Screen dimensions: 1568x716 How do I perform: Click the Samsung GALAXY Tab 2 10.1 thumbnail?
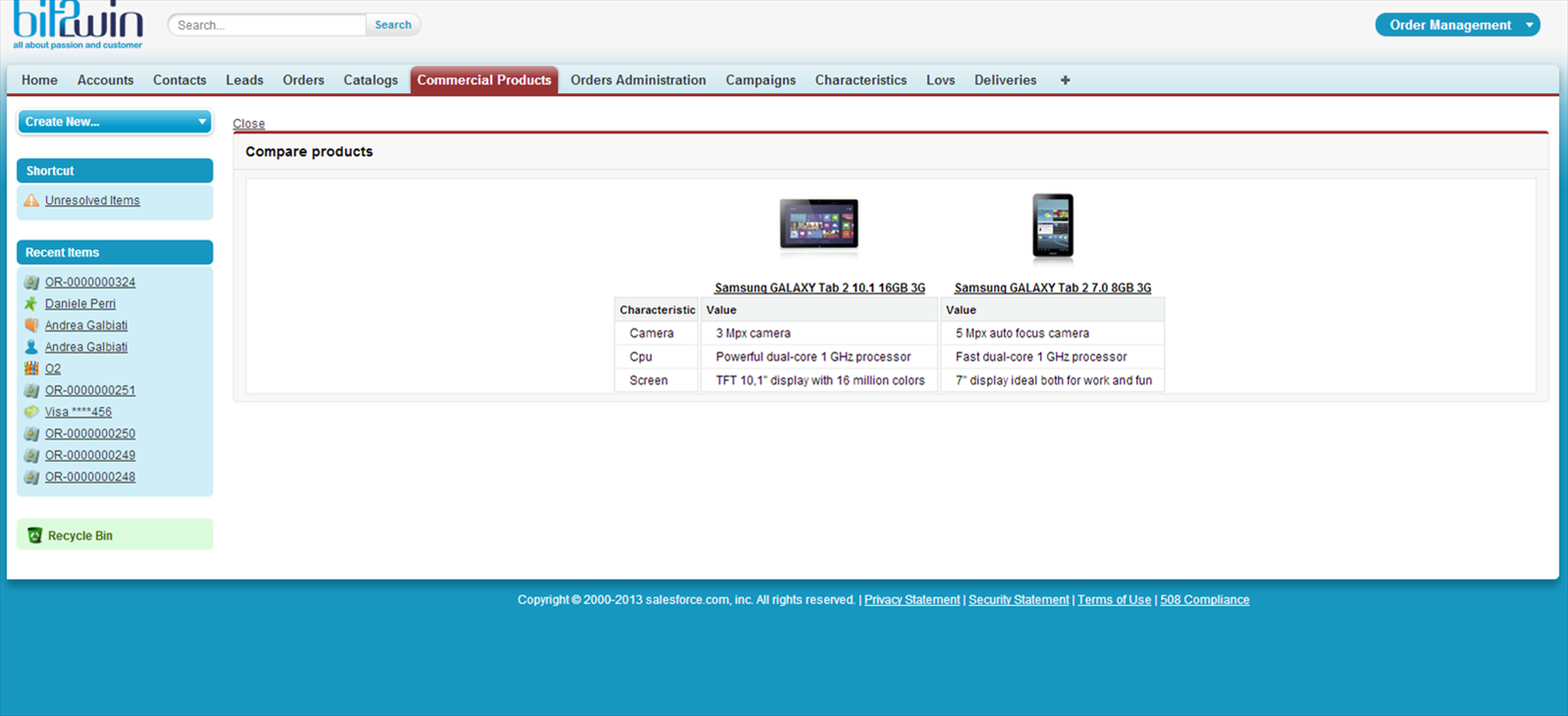tap(819, 225)
